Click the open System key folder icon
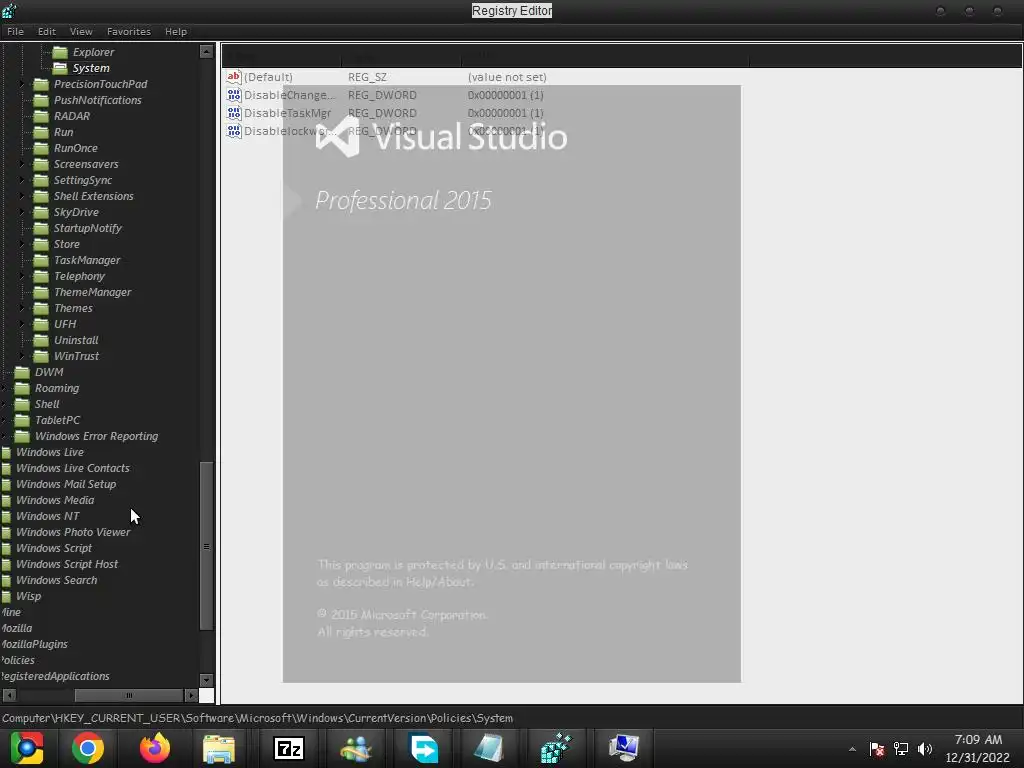1024x768 pixels. (60, 68)
